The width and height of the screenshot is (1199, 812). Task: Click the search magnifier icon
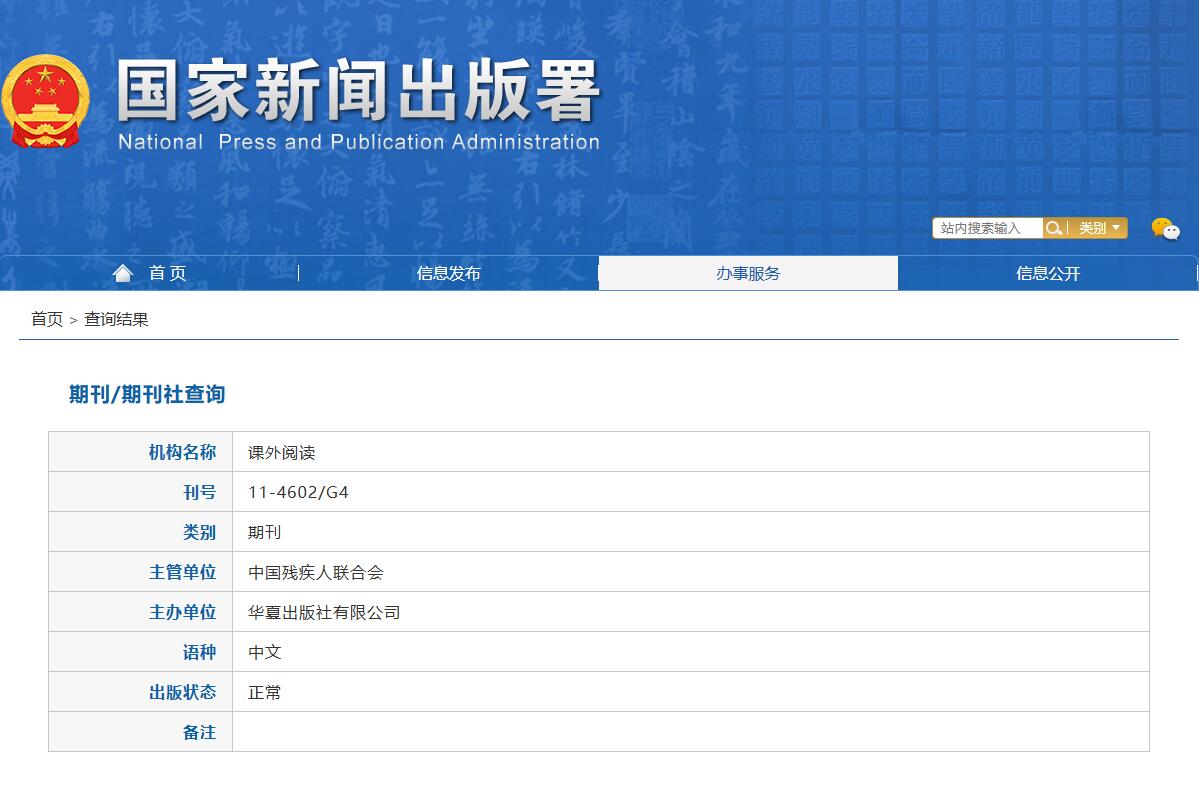point(1057,228)
